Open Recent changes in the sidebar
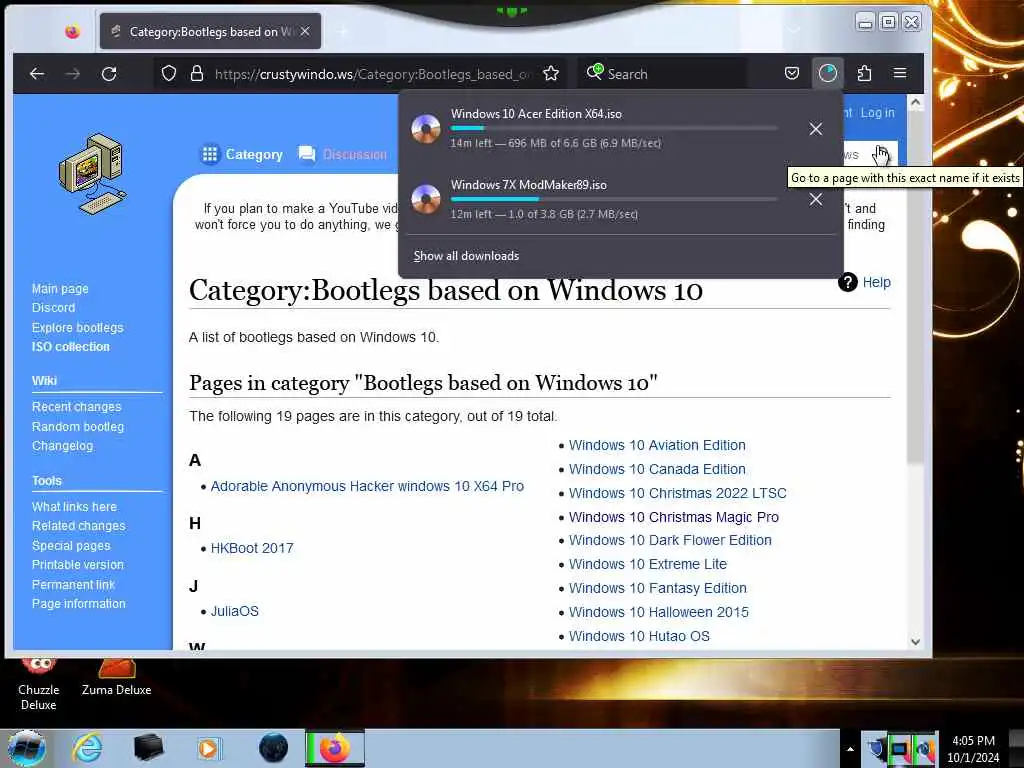The width and height of the screenshot is (1024, 768). tap(76, 407)
